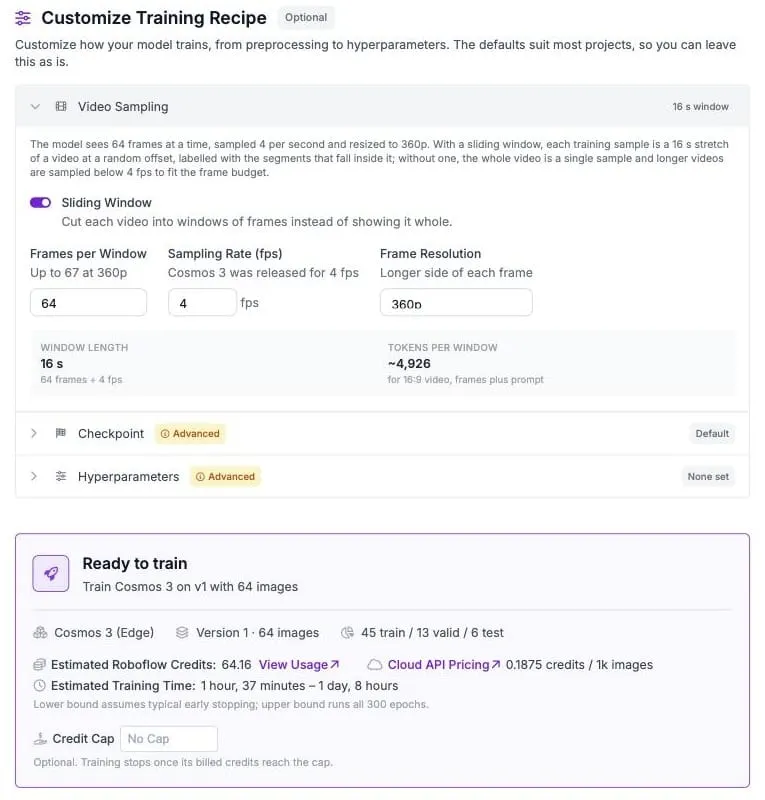Click the layers icon beside Version 1
Image resolution: width=765 pixels, height=800 pixels.
coord(182,633)
